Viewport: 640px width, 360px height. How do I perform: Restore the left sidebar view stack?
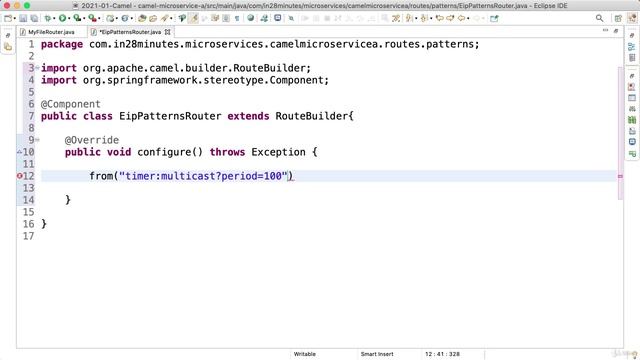(x=8, y=36)
